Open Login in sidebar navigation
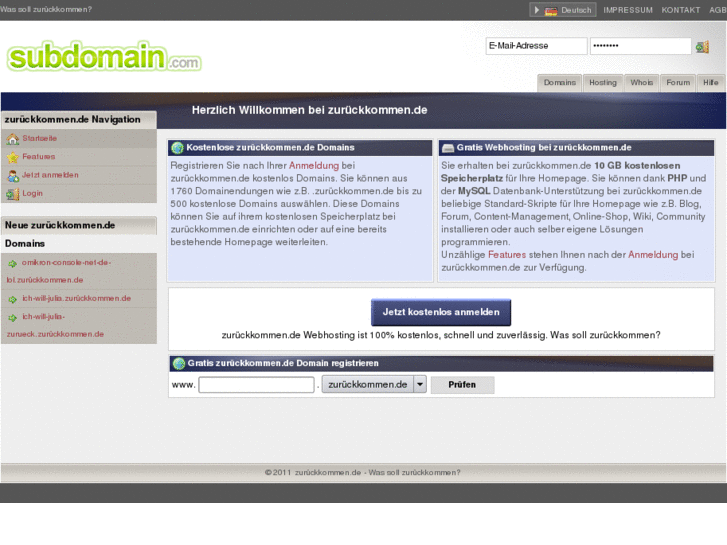Screen dimensions: 727x545 coord(32,193)
